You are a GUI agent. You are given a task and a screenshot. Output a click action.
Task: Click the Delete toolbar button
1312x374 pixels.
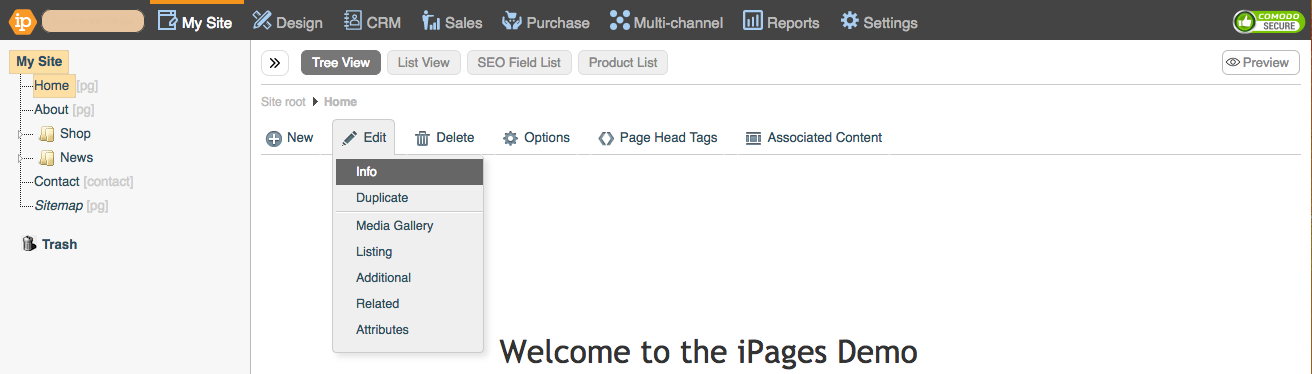click(x=444, y=138)
